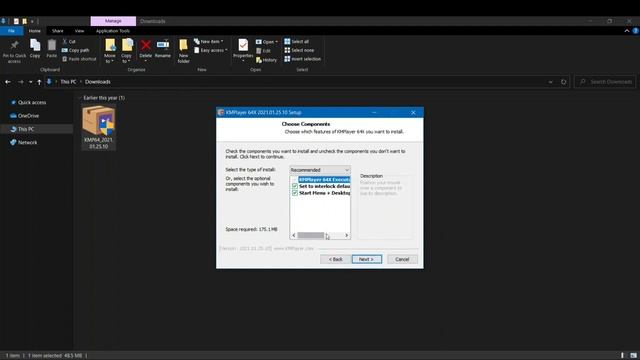The image size is (640, 360).
Task: Cancel the KMPlayer setup
Action: (402, 259)
